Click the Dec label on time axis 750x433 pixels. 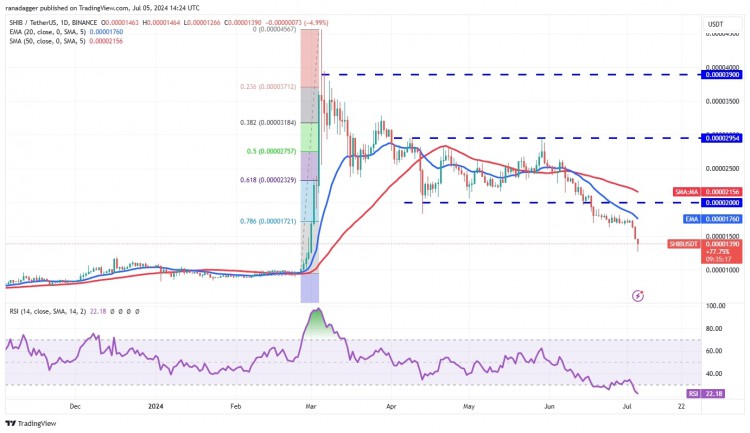pos(75,407)
